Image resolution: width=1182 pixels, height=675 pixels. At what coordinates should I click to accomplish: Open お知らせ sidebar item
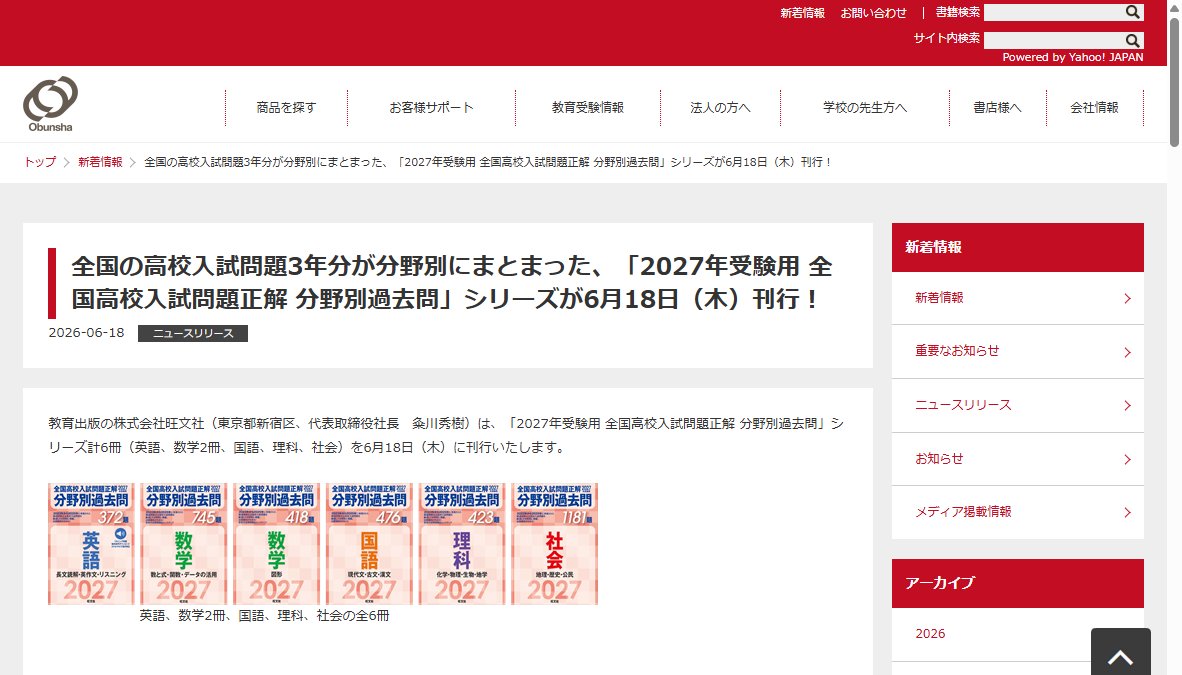tap(1018, 459)
